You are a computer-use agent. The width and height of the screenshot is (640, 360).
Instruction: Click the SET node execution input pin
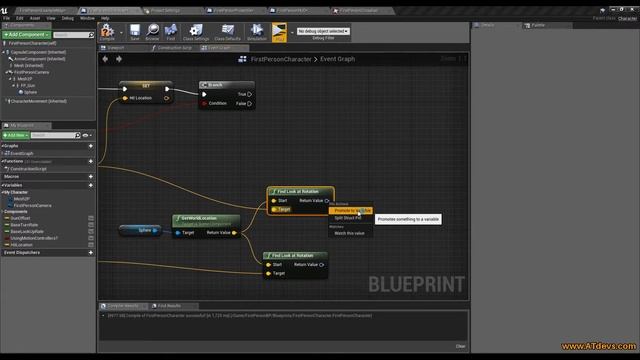pyautogui.click(x=125, y=89)
